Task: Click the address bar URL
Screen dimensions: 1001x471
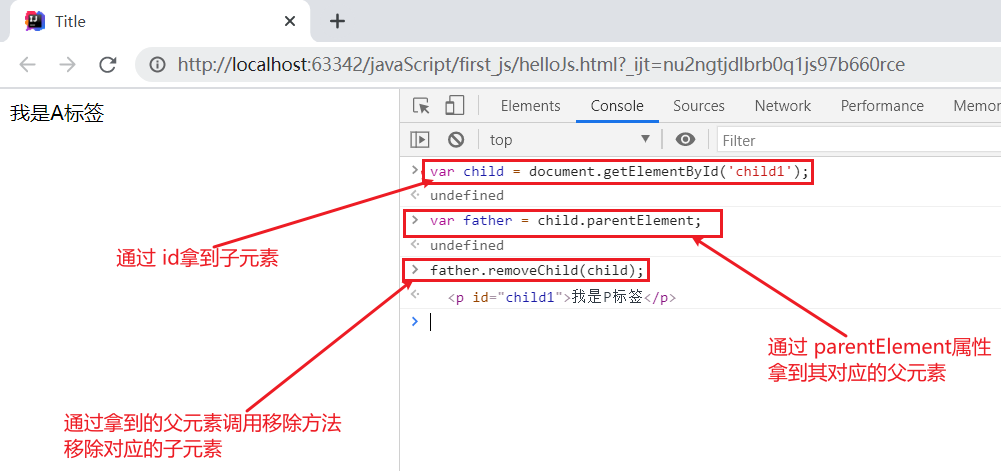Action: click(x=541, y=64)
